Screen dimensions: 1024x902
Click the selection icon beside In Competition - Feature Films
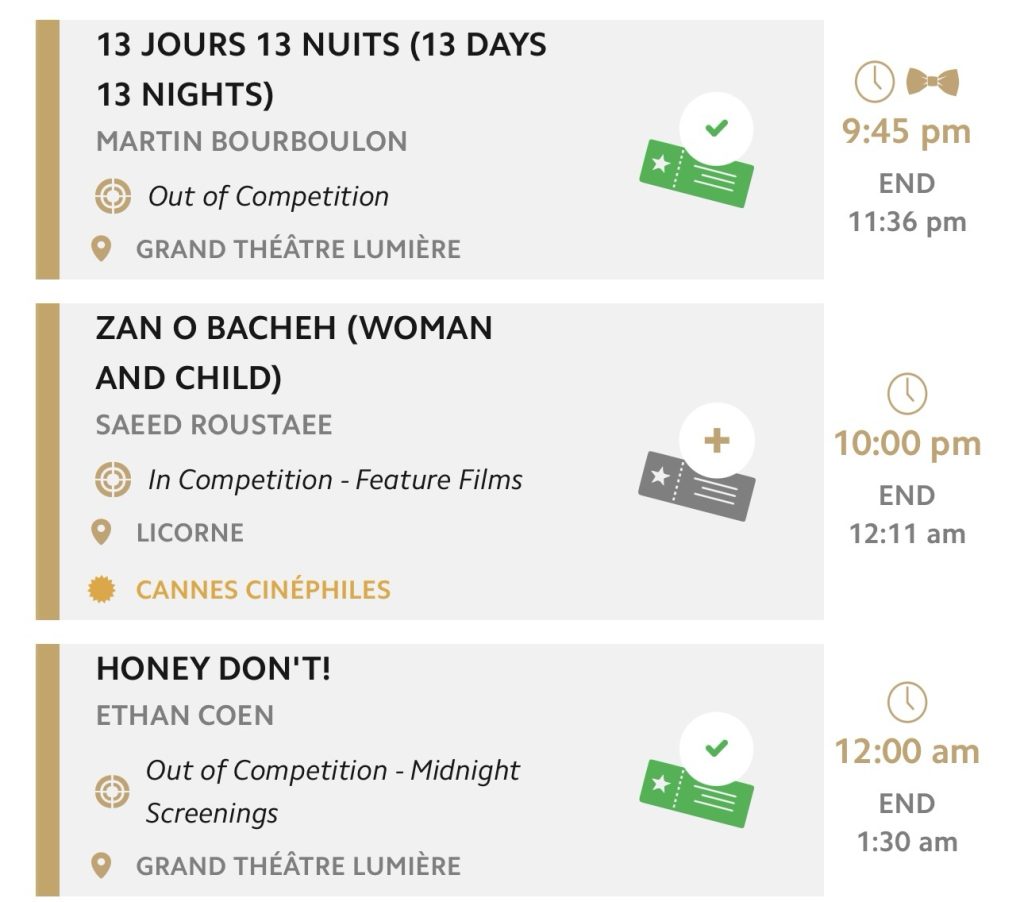[x=113, y=480]
